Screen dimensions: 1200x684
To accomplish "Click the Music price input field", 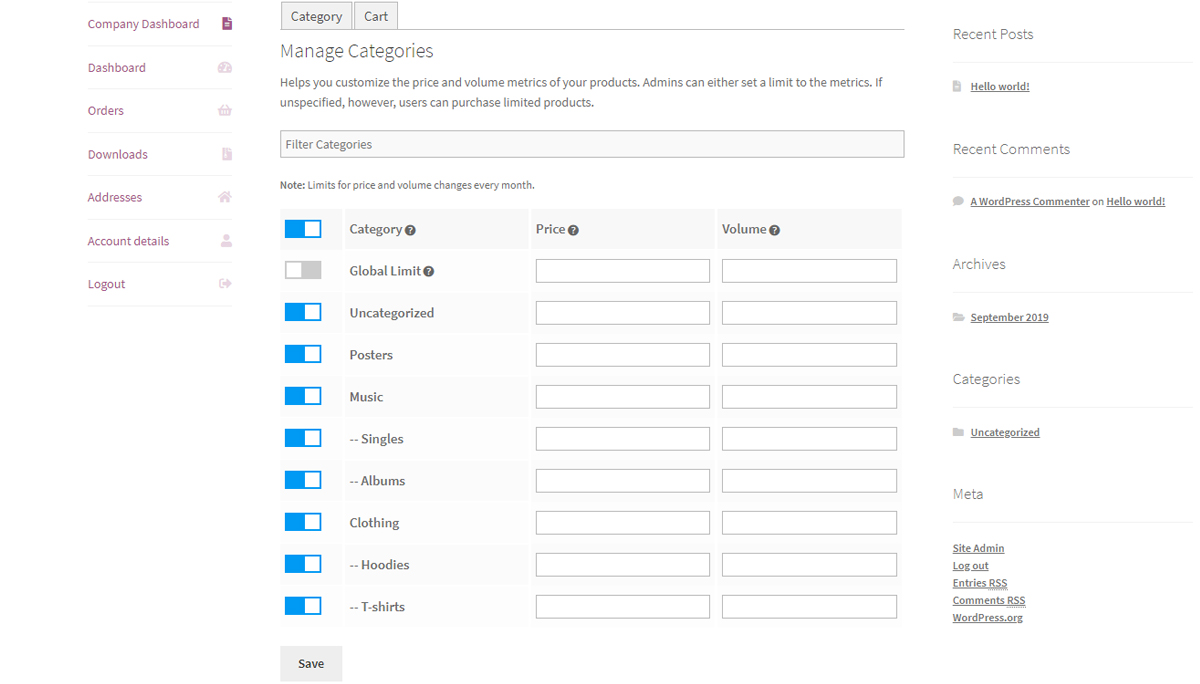I will [x=622, y=397].
